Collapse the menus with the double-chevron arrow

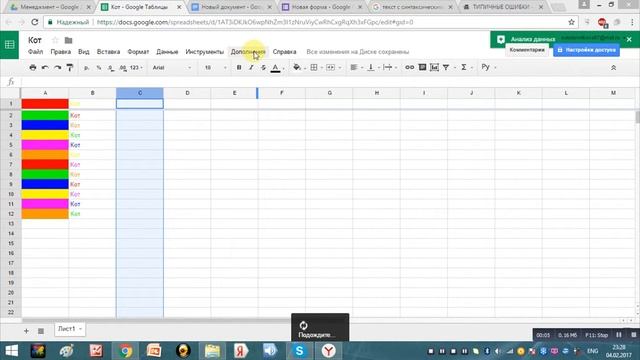tap(613, 68)
